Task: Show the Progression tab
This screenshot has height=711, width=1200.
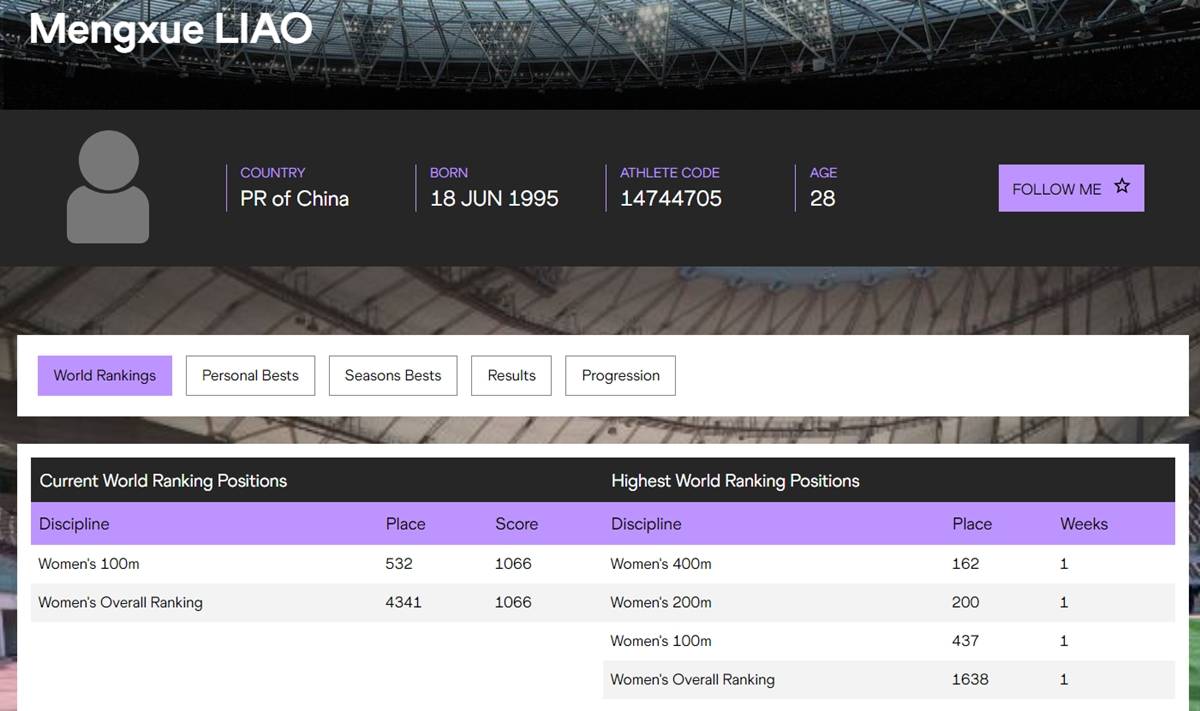Action: [620, 376]
